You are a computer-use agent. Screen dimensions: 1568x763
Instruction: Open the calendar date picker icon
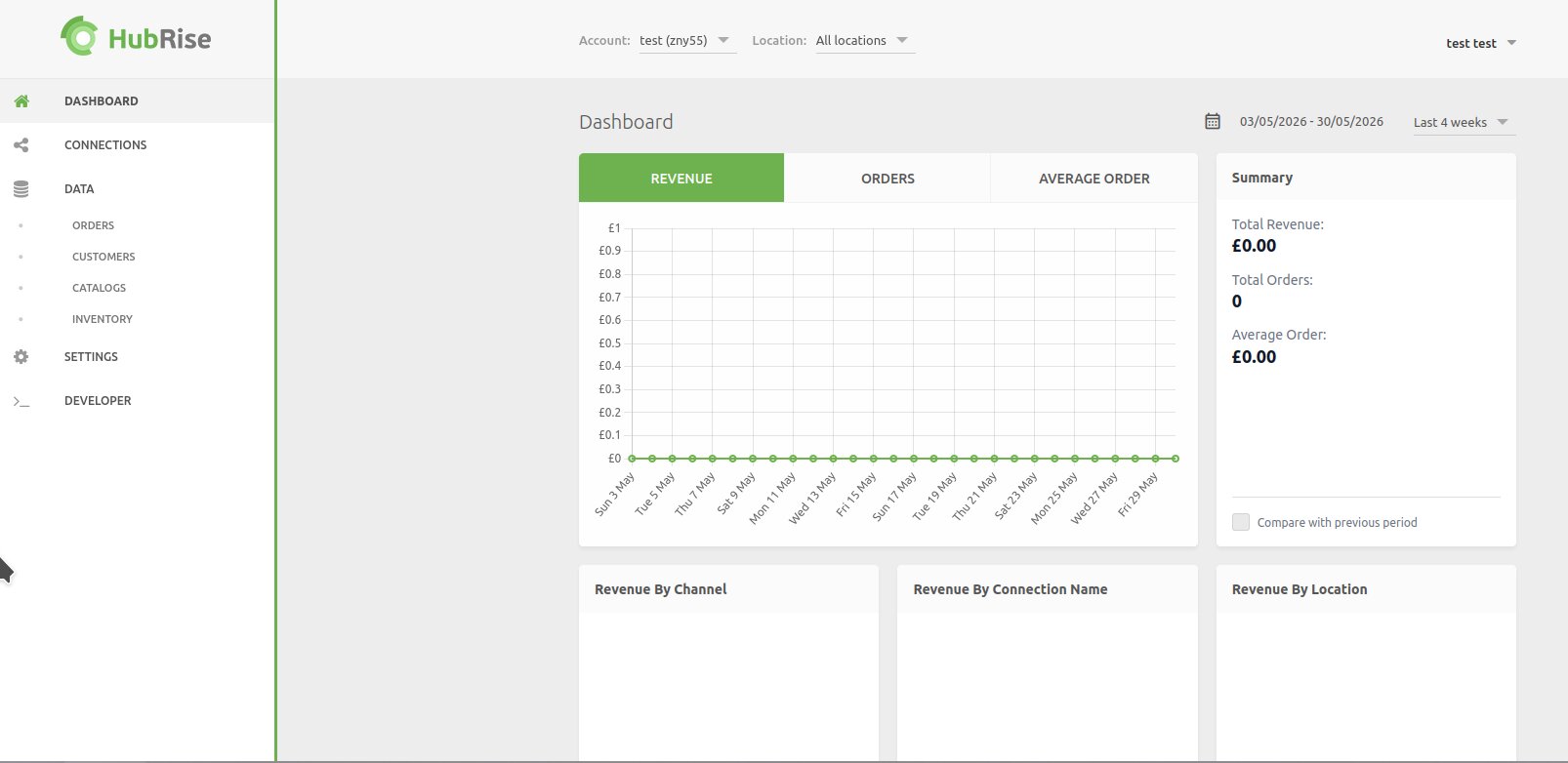coord(1213,121)
